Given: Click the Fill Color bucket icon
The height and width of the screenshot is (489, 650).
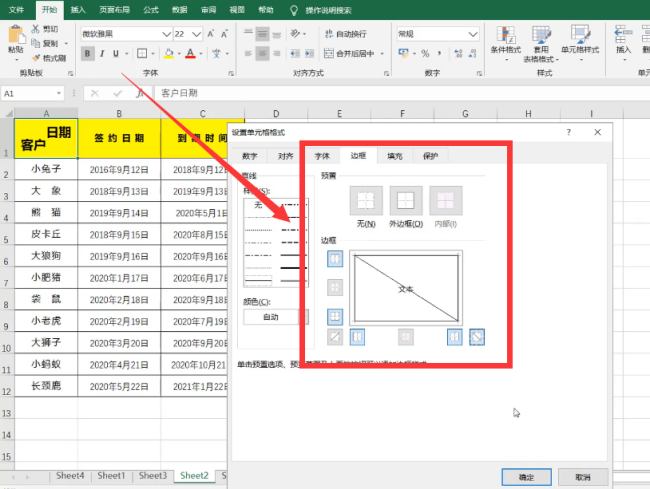Looking at the screenshot, I should pos(169,53).
